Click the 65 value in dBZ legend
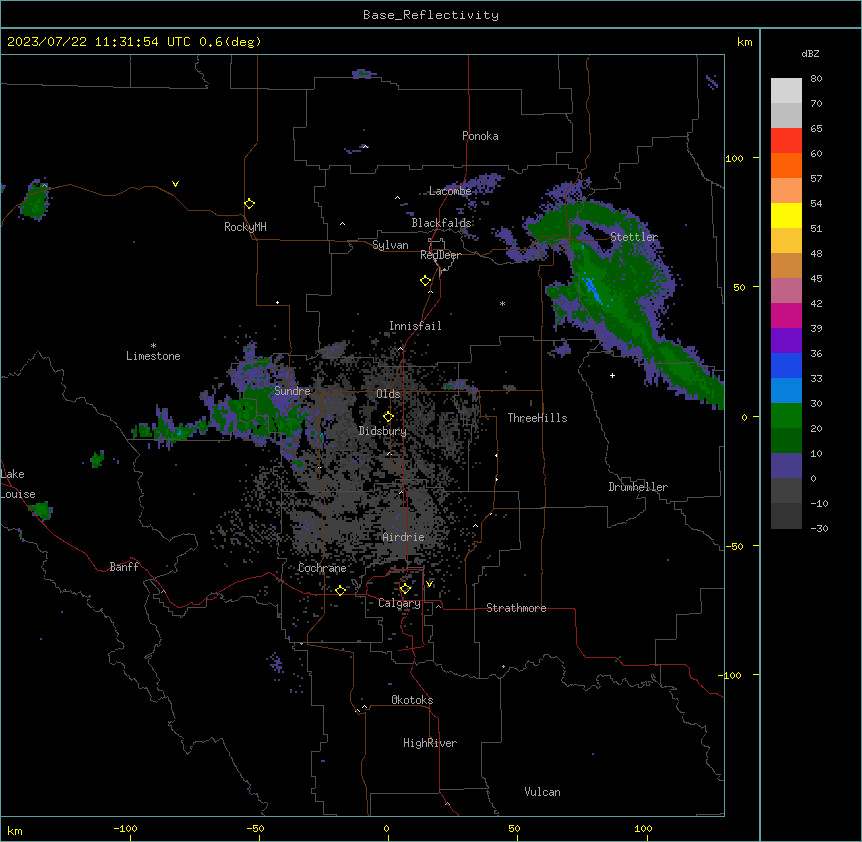862x842 pixels. (816, 128)
